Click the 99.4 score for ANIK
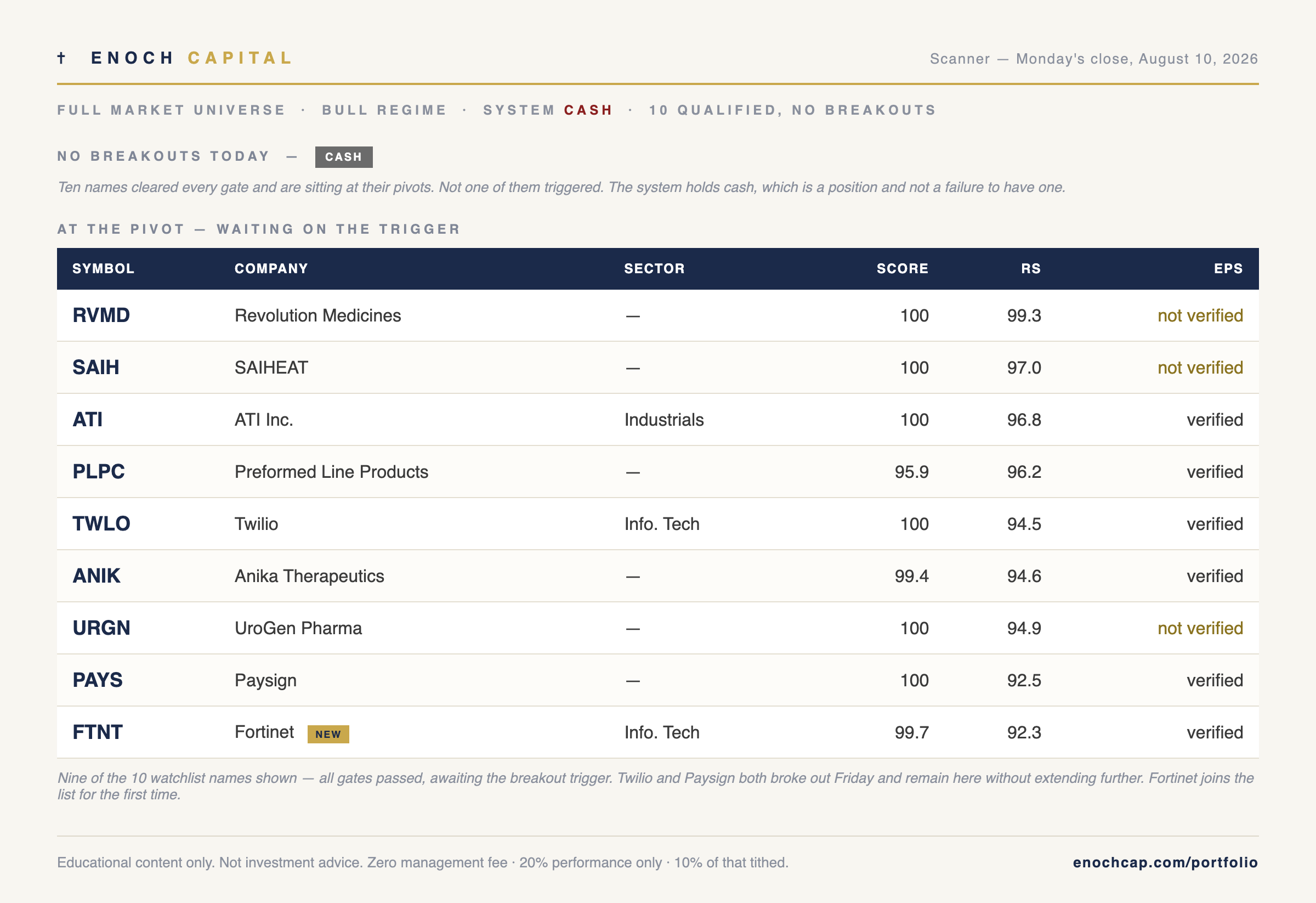Image resolution: width=1316 pixels, height=903 pixels. [x=912, y=576]
